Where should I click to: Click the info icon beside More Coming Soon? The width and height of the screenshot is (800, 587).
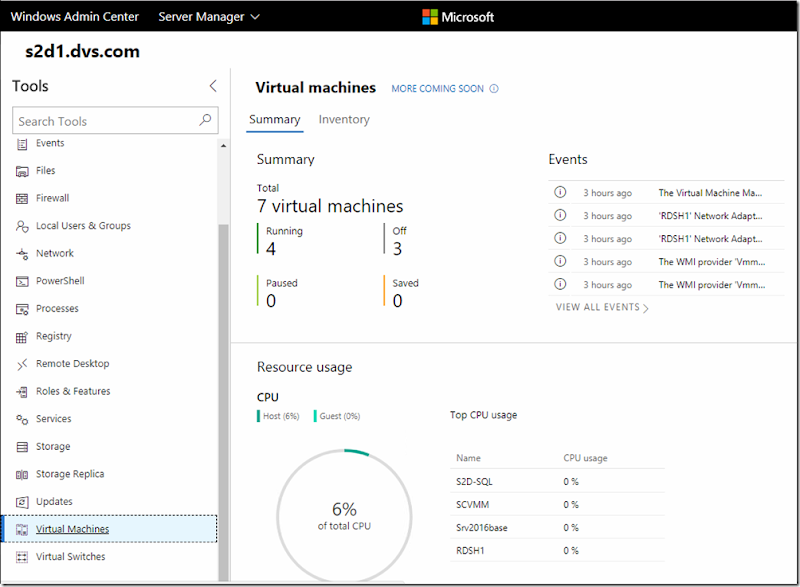click(494, 89)
